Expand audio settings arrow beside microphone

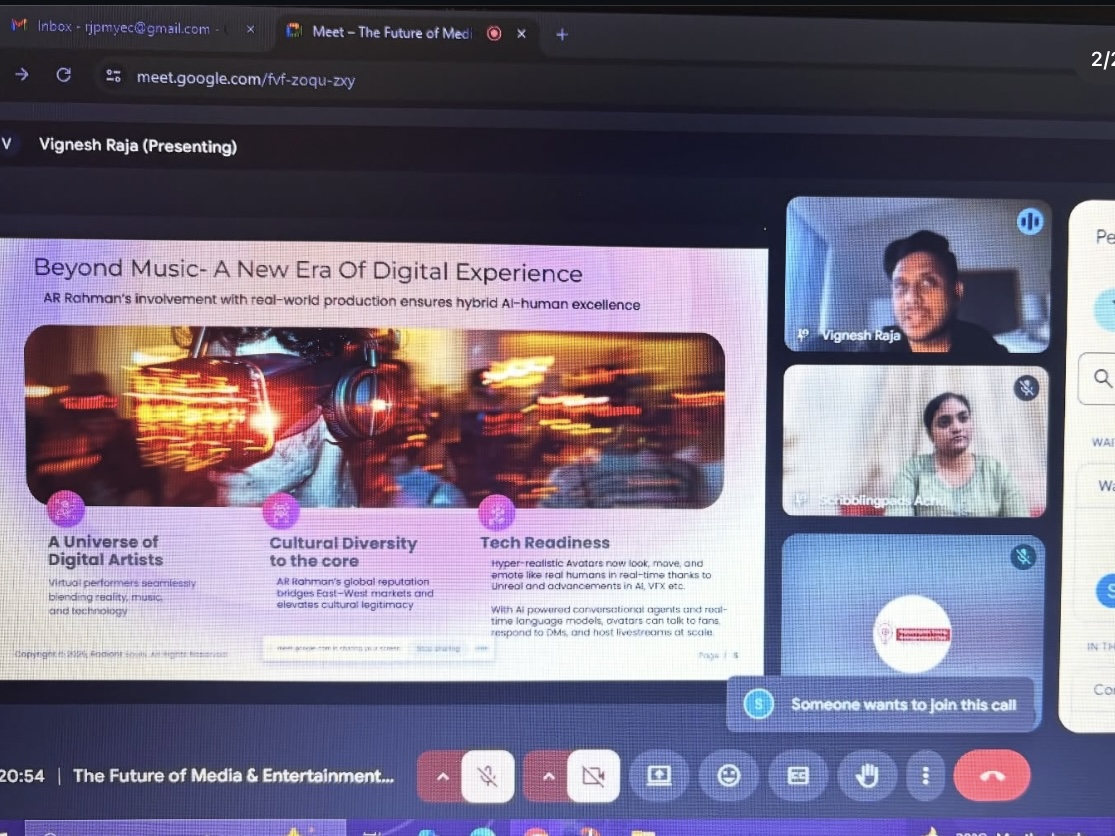(443, 776)
